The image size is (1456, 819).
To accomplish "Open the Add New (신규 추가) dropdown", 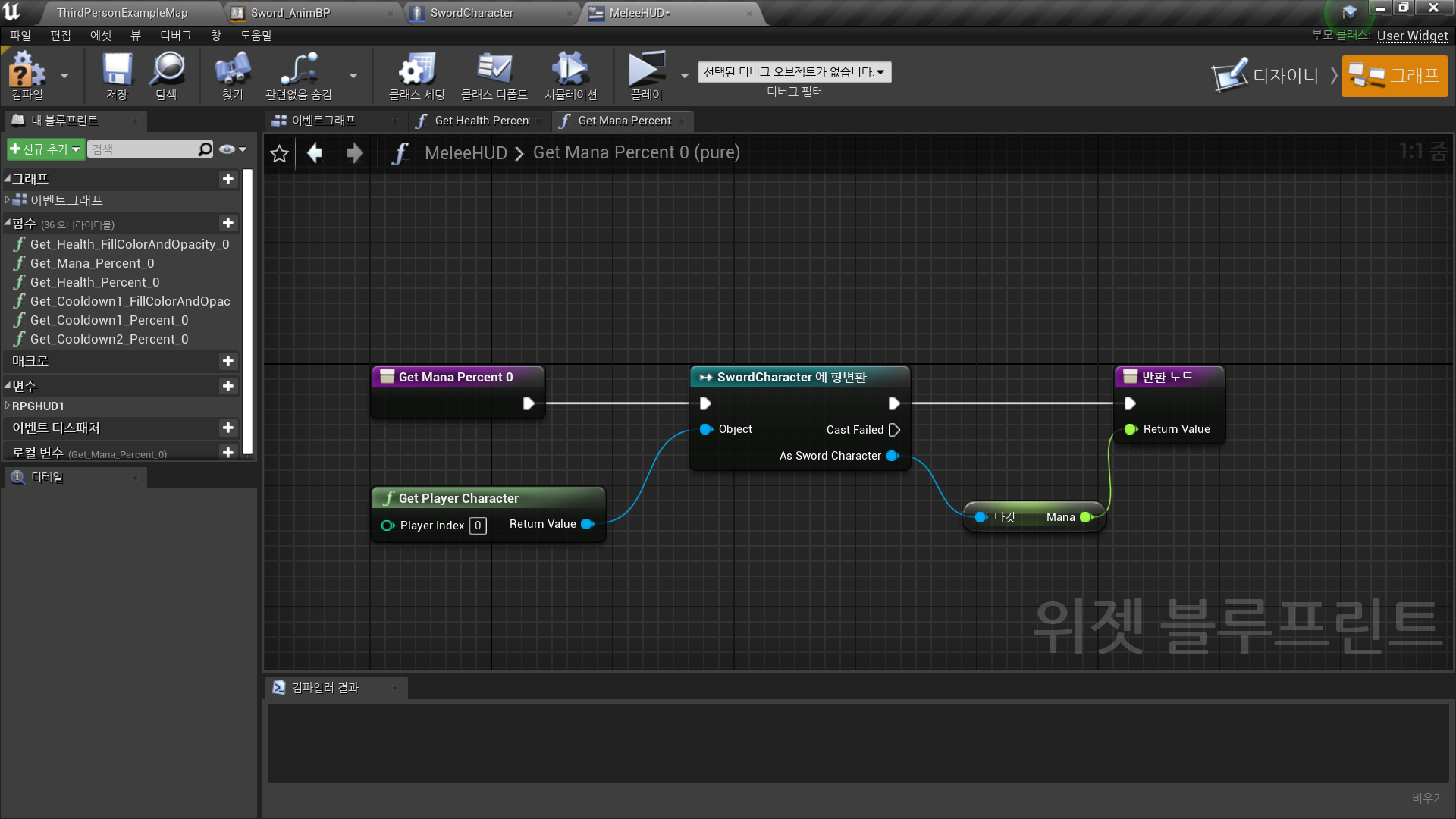I will 45,149.
